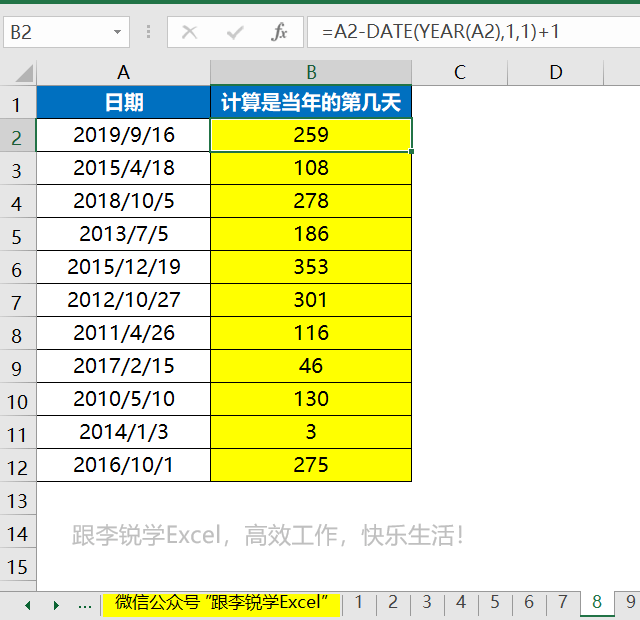Click the 日期 header cell
The height and width of the screenshot is (620, 640).
click(x=123, y=102)
